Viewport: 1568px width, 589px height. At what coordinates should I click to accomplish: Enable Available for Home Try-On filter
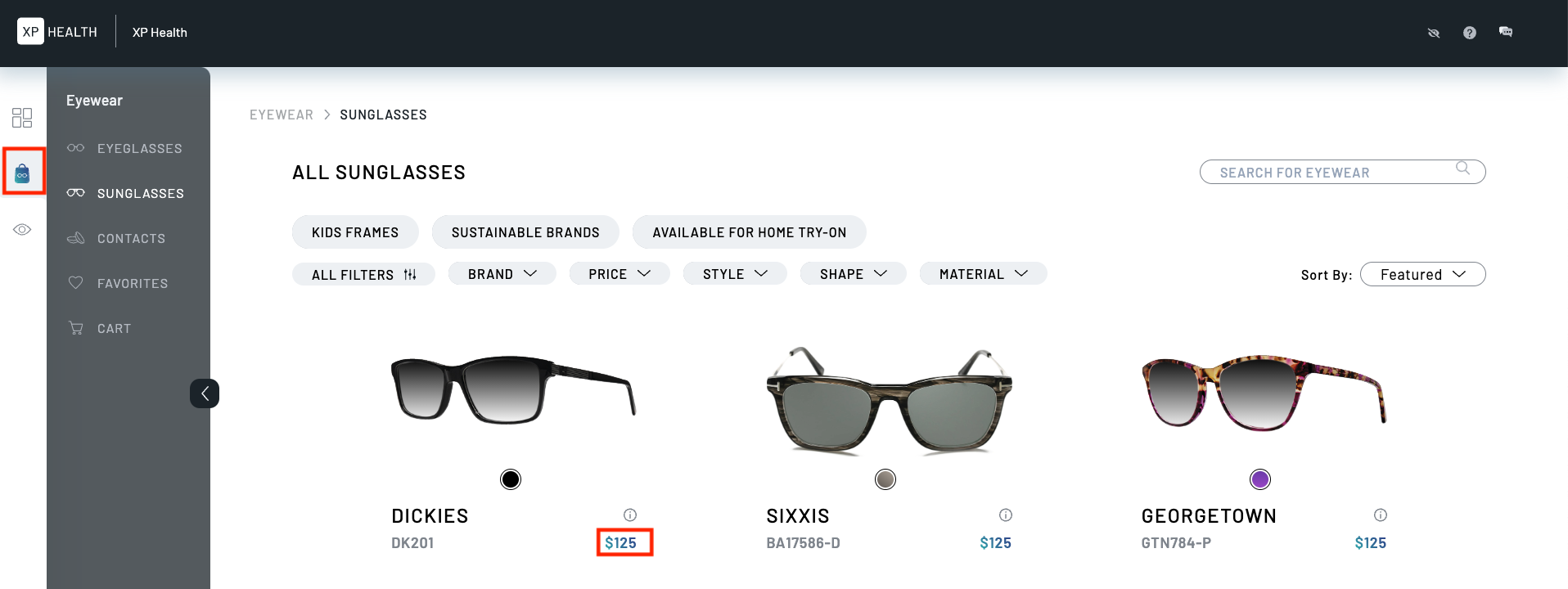click(749, 232)
